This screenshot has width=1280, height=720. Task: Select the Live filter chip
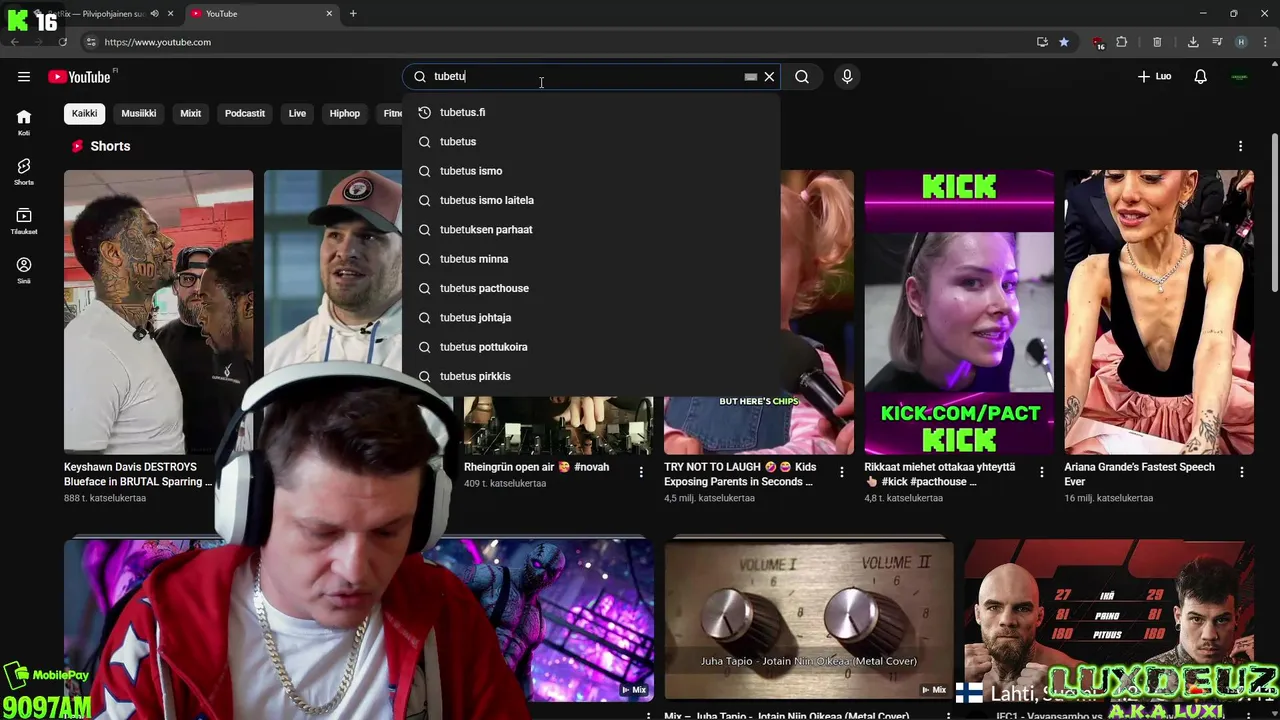click(x=297, y=113)
